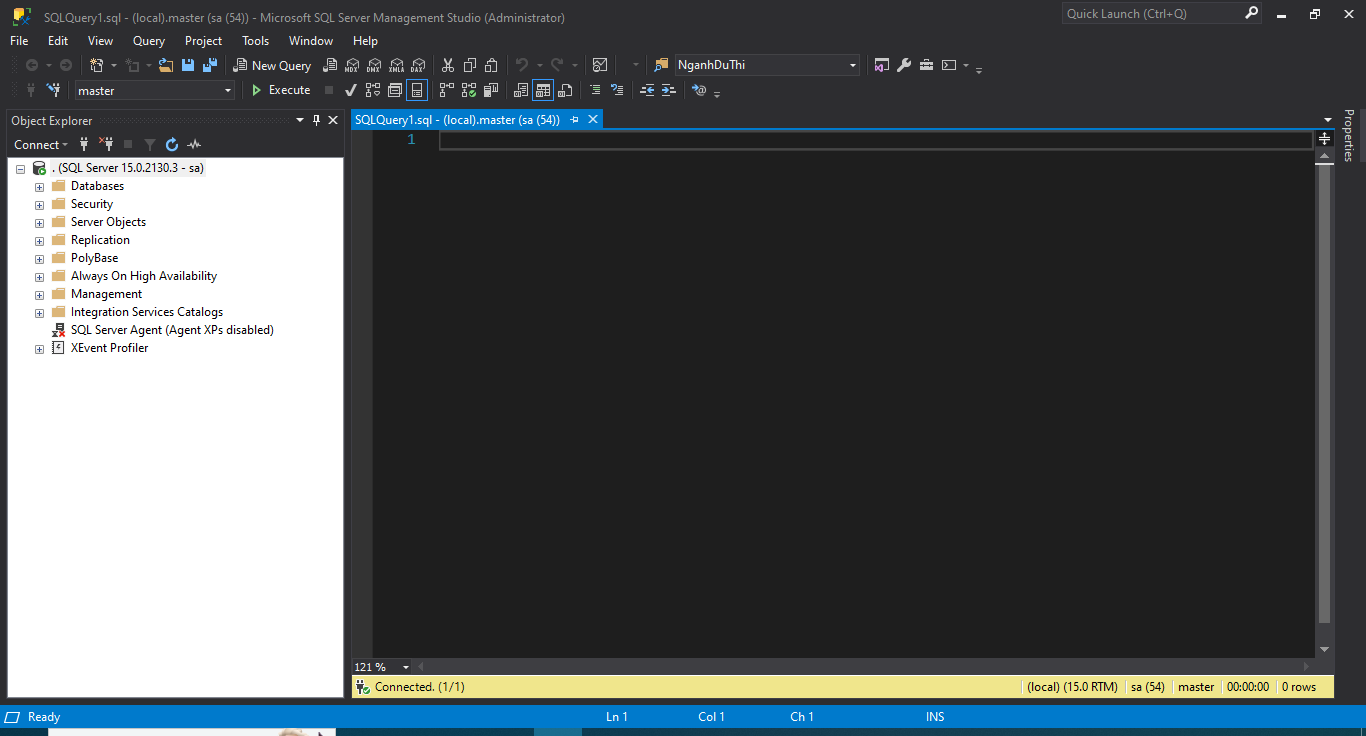Screen dimensions: 1366x736
Task: Click the Properties wrench icon
Action: pos(904,65)
